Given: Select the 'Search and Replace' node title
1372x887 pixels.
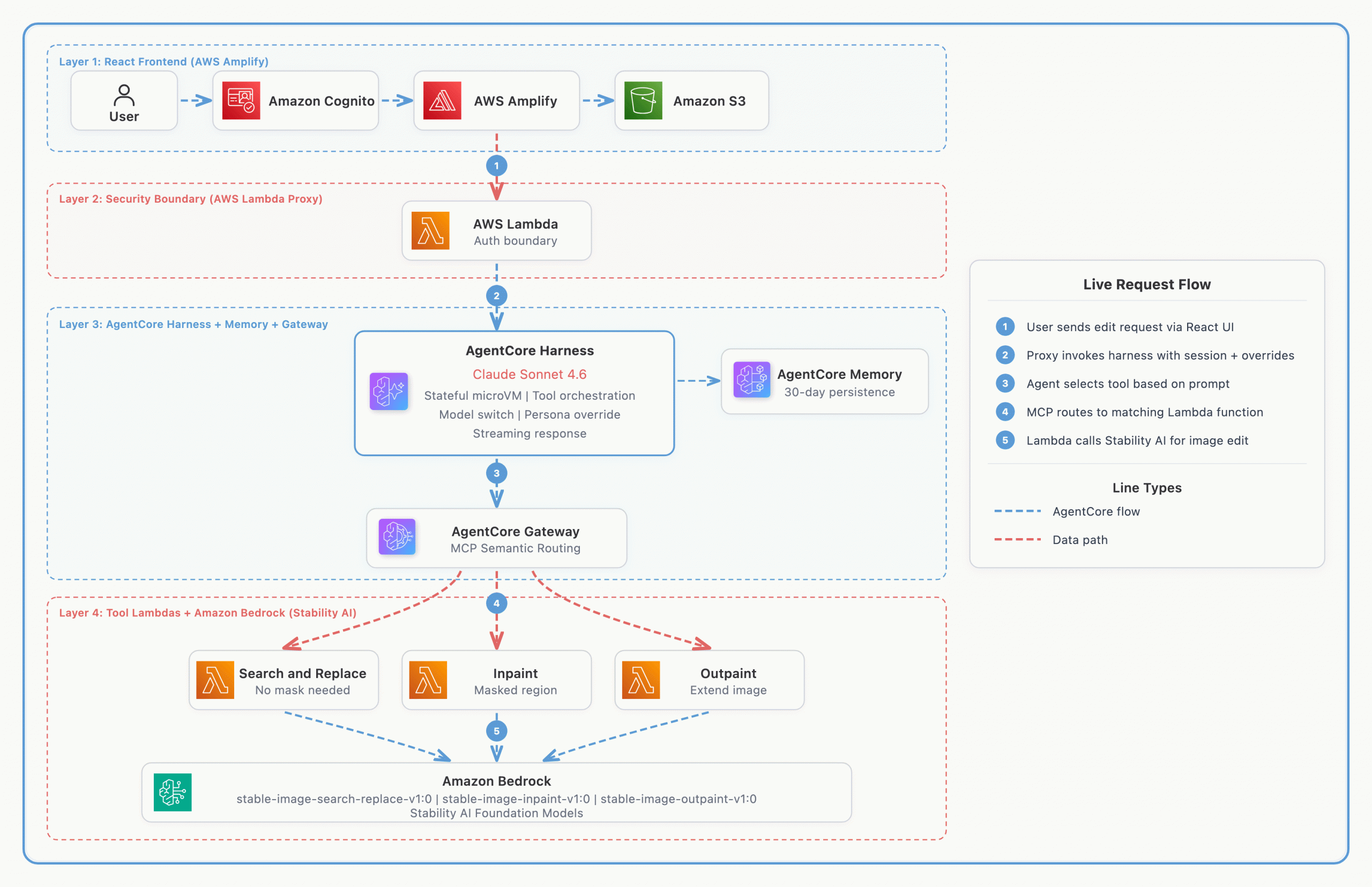Looking at the screenshot, I should [302, 673].
